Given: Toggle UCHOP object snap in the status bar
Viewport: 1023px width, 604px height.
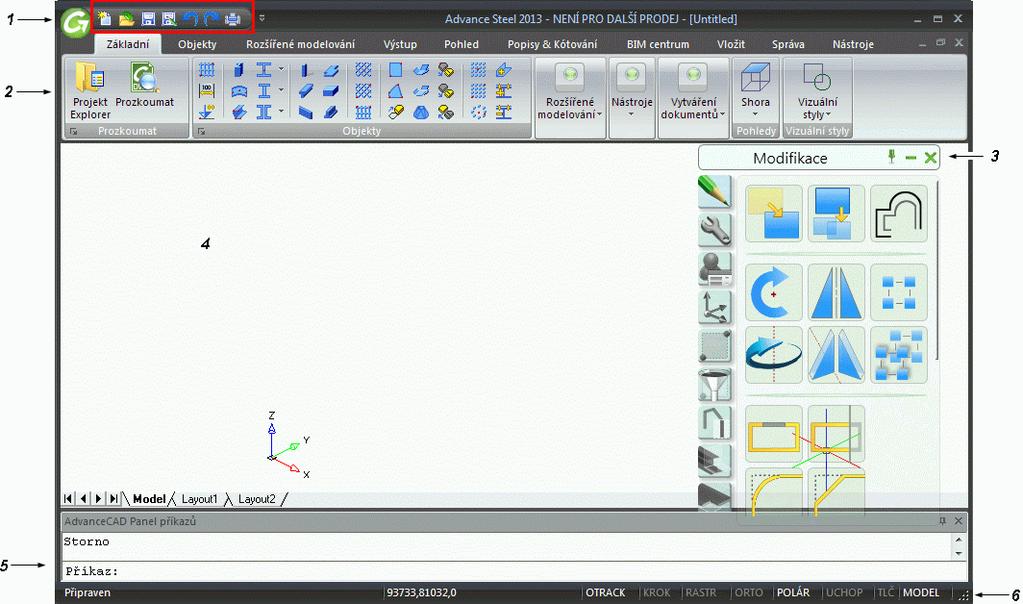Looking at the screenshot, I should pos(844,593).
